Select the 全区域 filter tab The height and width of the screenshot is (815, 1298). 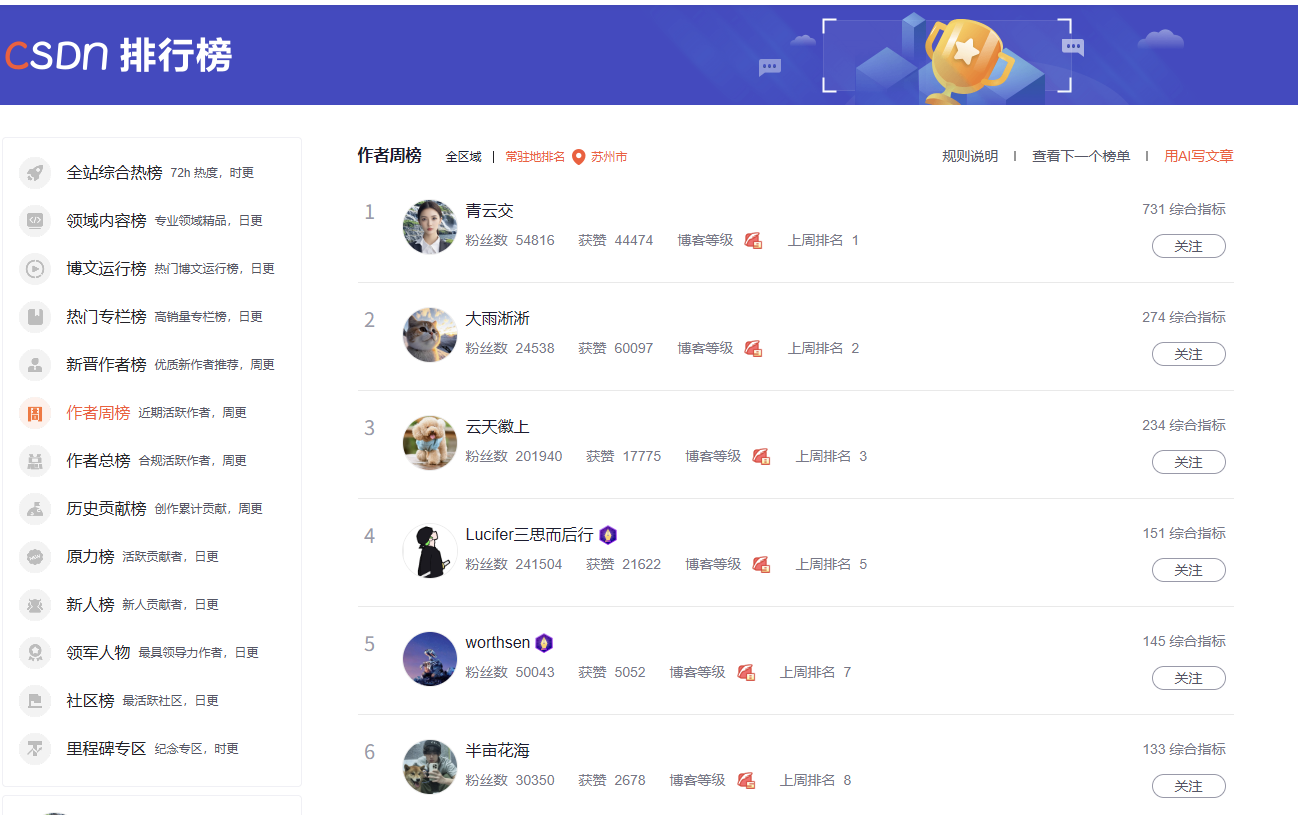463,157
